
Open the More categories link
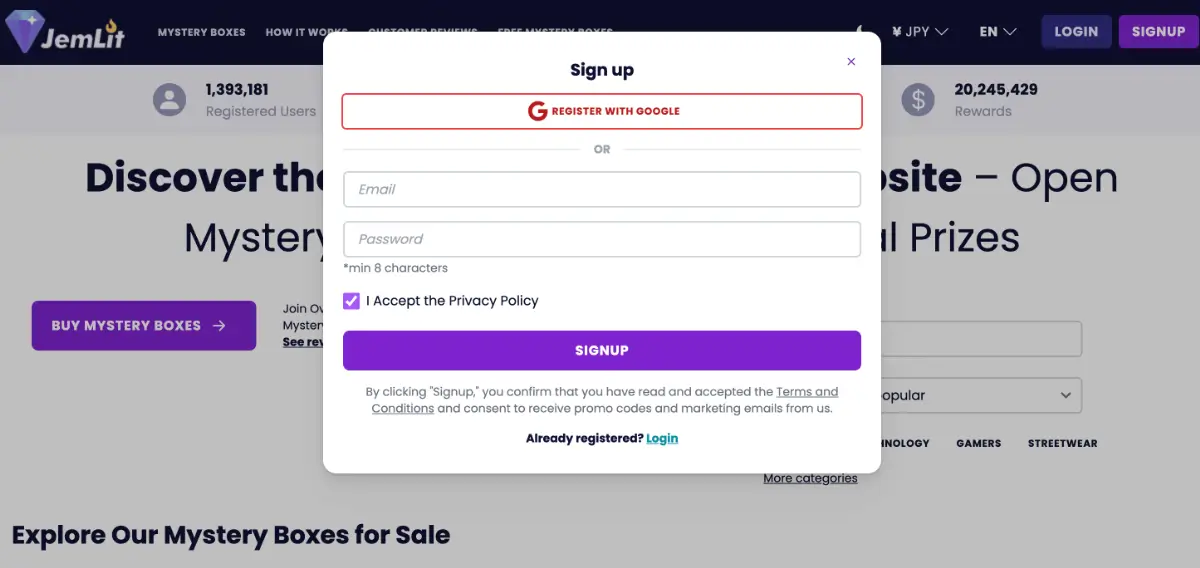pos(810,478)
